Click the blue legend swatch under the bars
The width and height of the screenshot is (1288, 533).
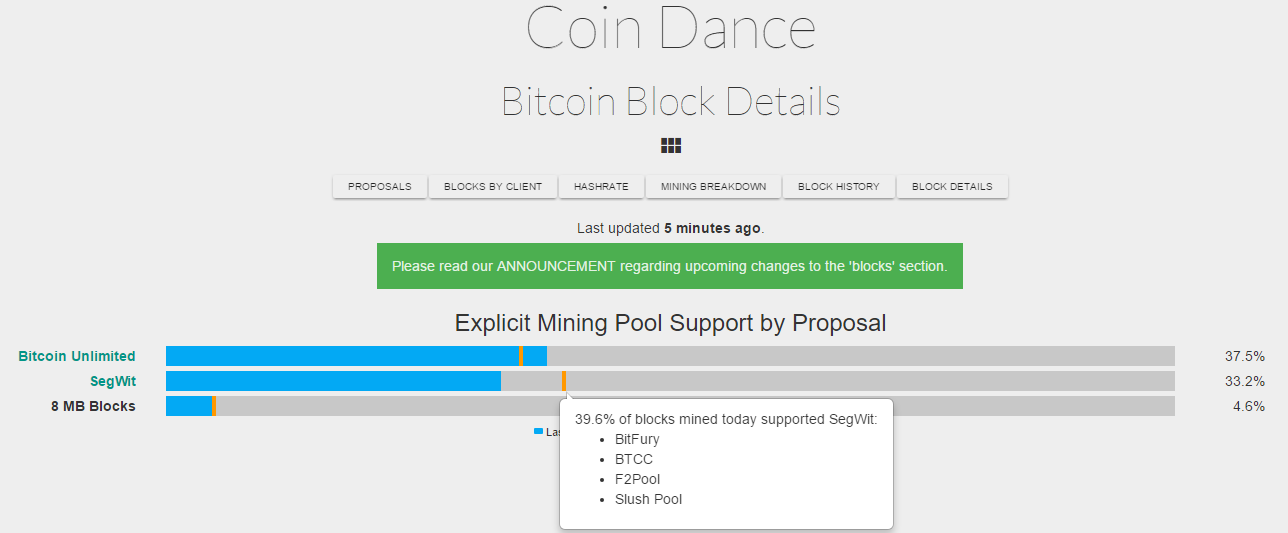tap(538, 431)
